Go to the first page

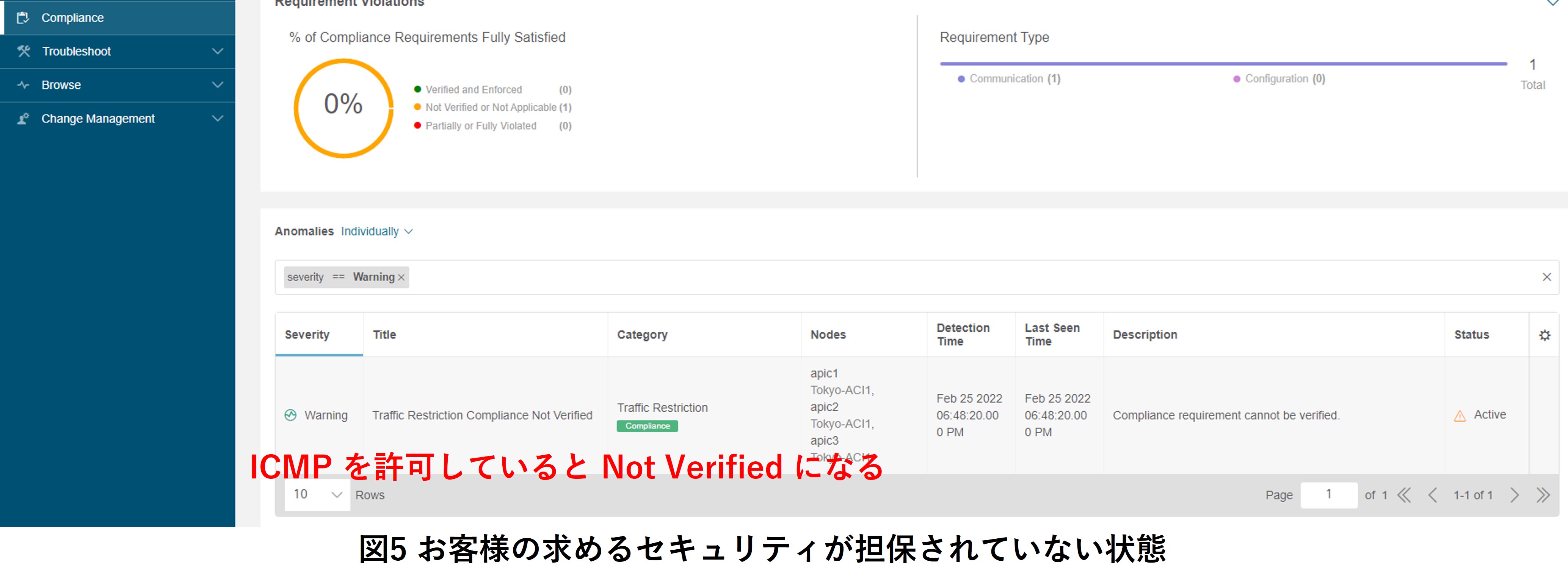click(1403, 495)
